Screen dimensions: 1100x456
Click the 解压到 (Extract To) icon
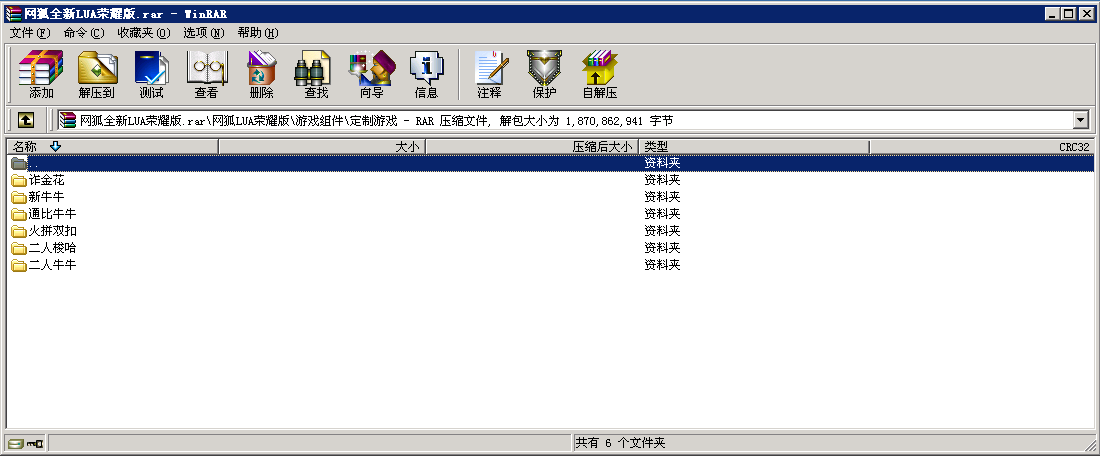[97, 74]
